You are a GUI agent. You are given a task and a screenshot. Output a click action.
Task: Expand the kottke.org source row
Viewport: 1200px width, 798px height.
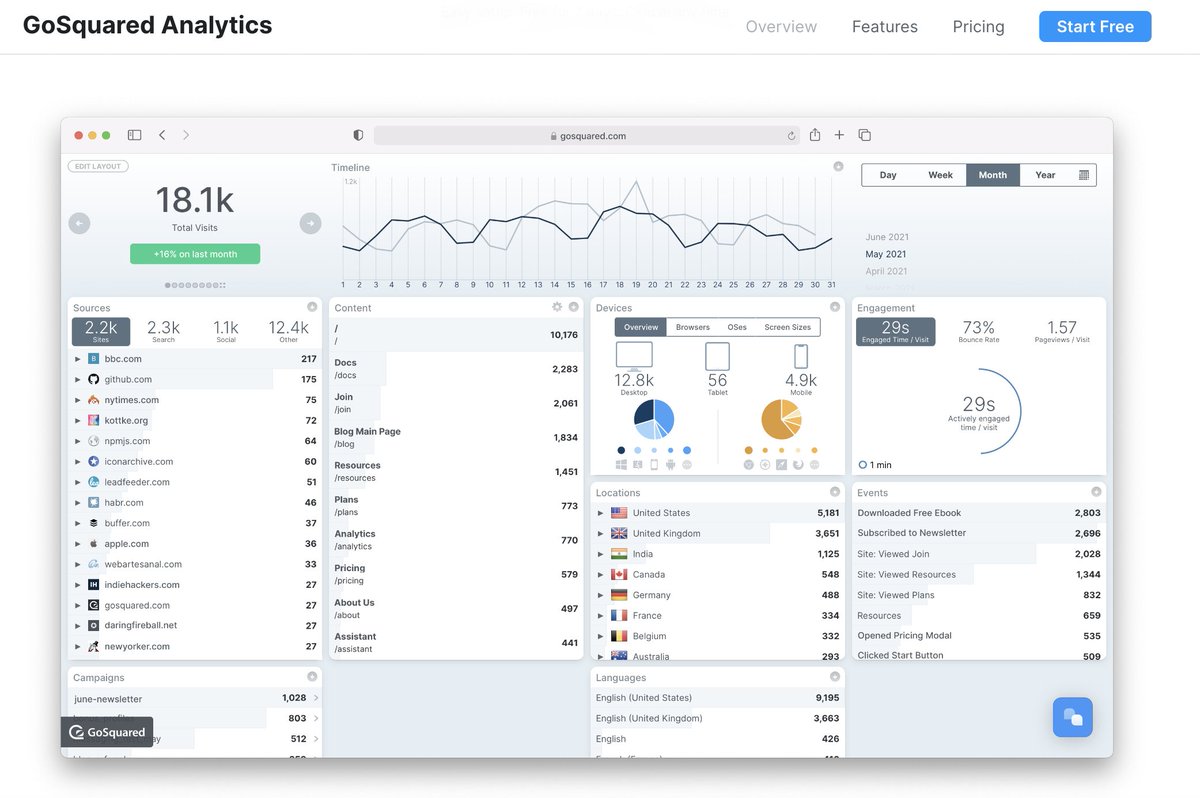coord(78,421)
